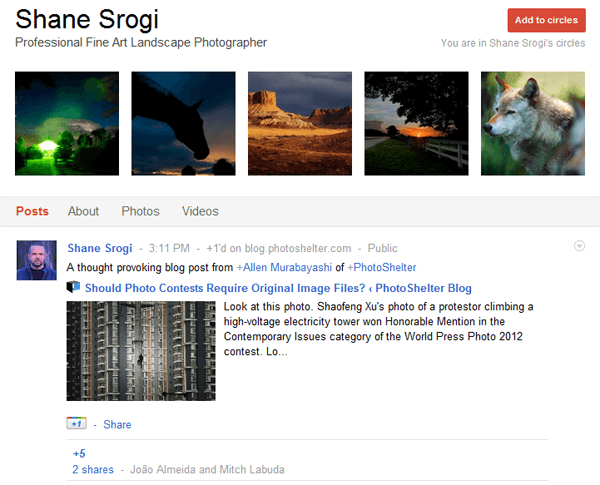Open the green glowing sunset photo thumbnail

point(67,123)
